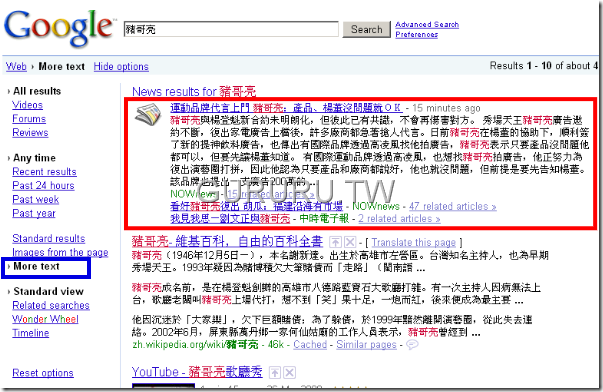Select Standard view option
The image size is (603, 392).
(x=48, y=292)
